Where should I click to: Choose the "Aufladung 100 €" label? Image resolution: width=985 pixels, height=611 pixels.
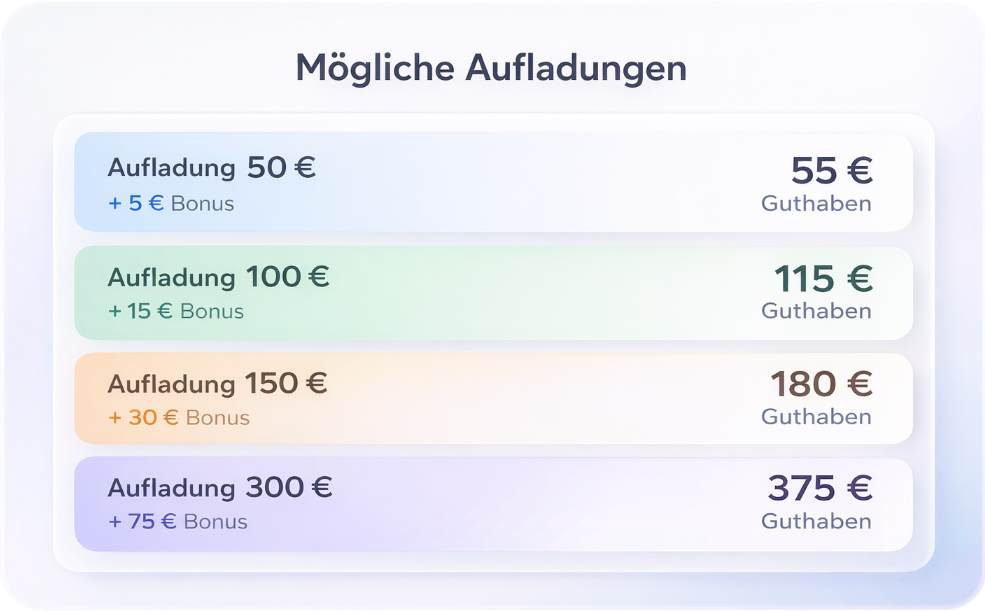218,276
